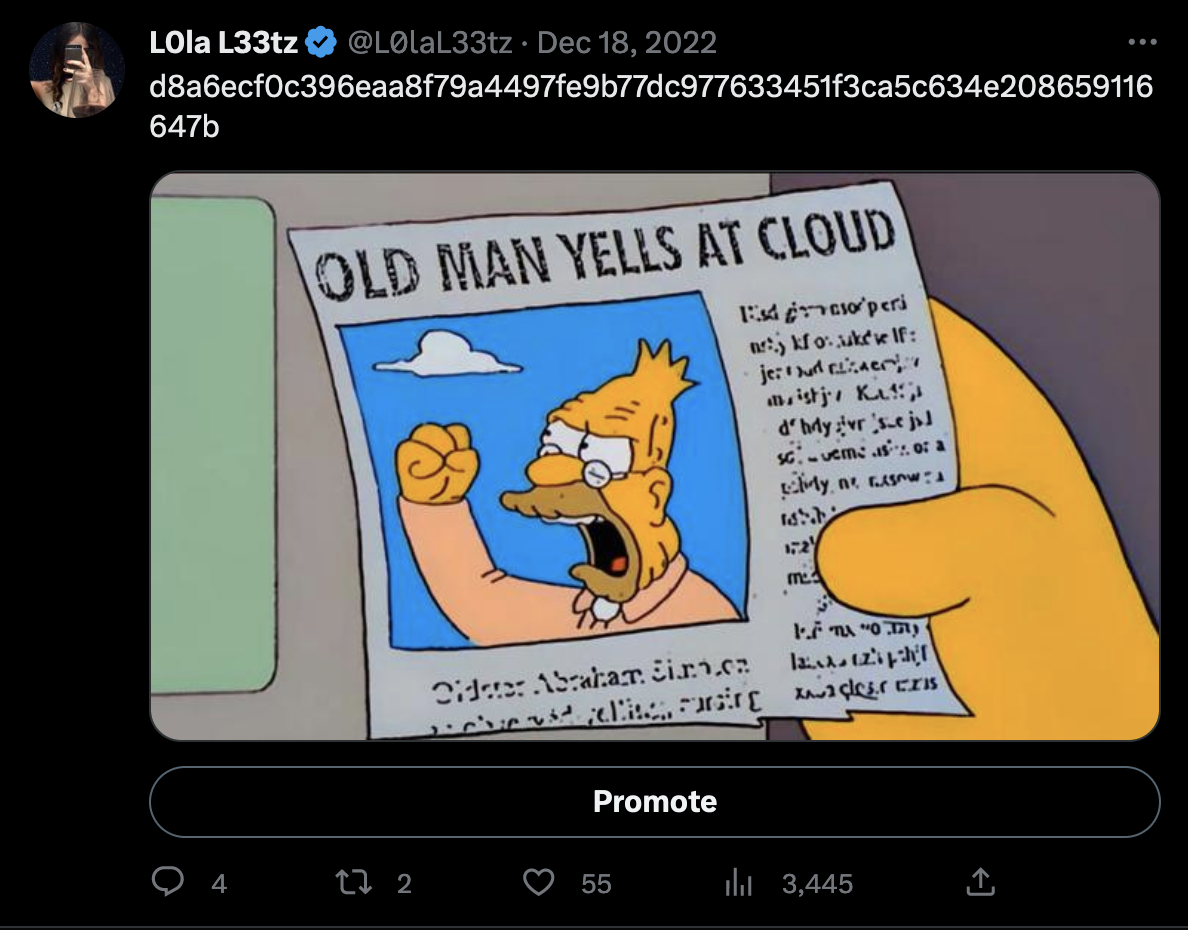This screenshot has height=930, width=1188.
Task: Click the share upload arrow icon
Action: [980, 882]
